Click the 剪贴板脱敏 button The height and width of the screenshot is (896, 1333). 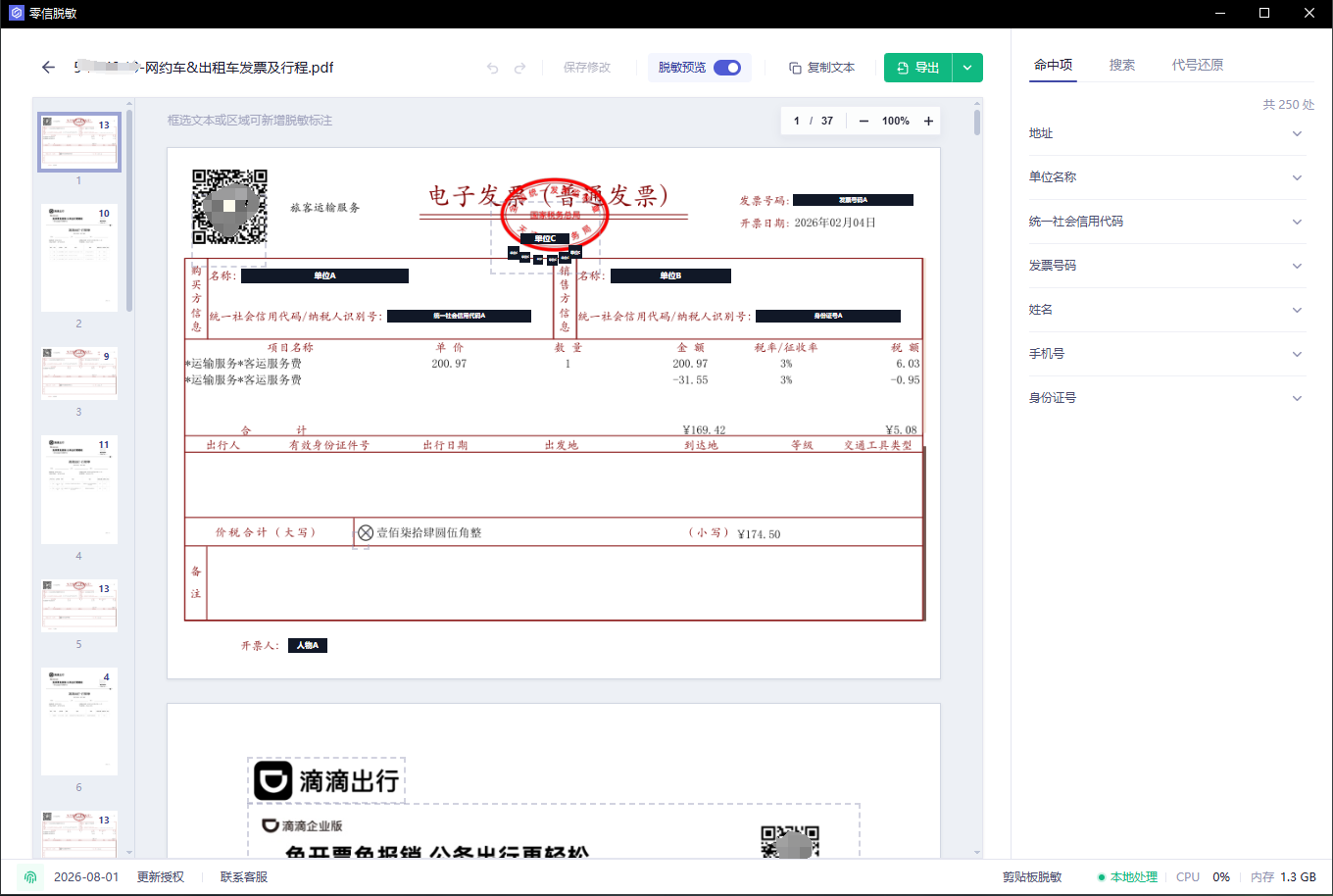pyautogui.click(x=1032, y=877)
